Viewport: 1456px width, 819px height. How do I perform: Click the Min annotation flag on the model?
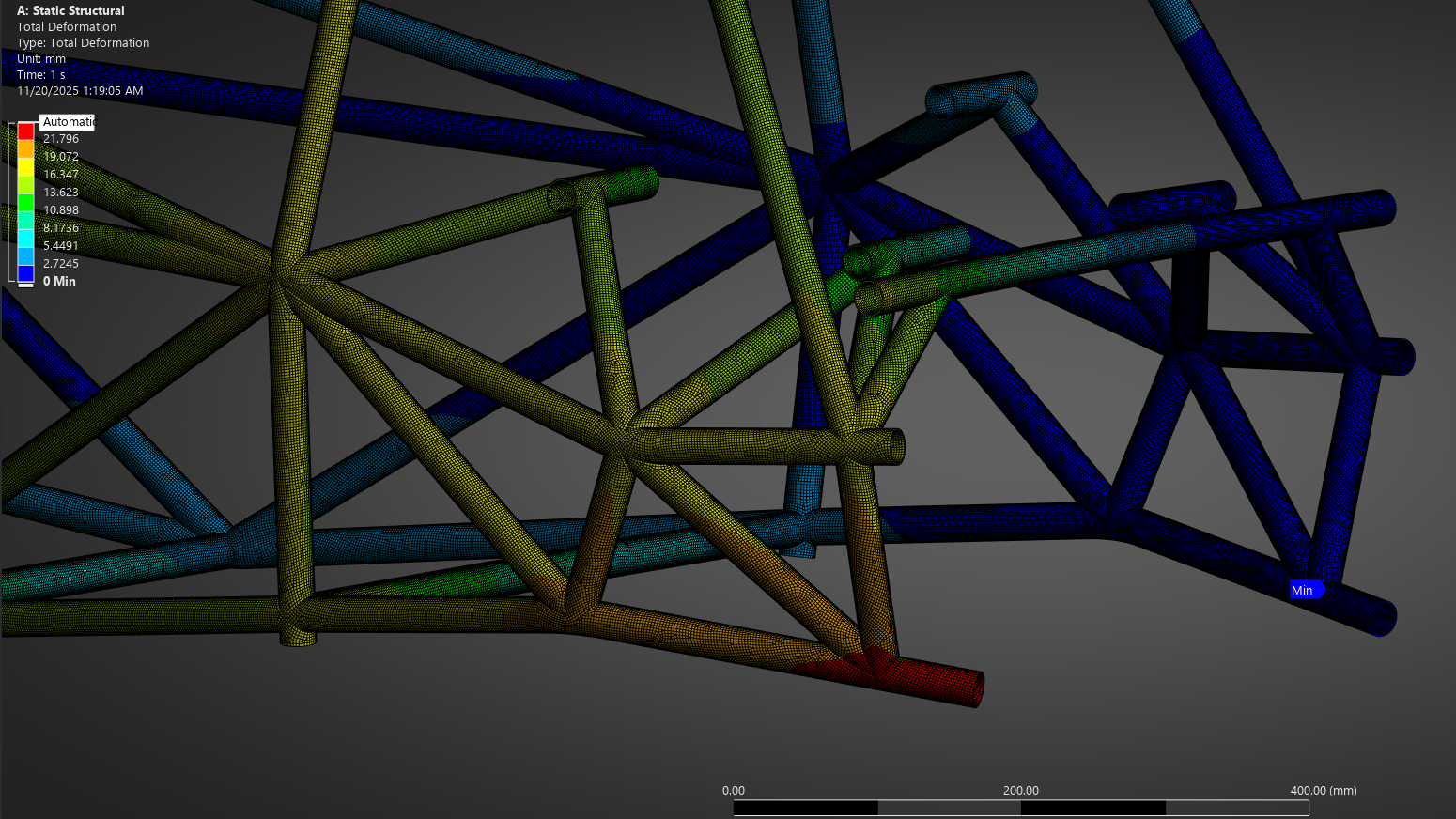click(1306, 590)
